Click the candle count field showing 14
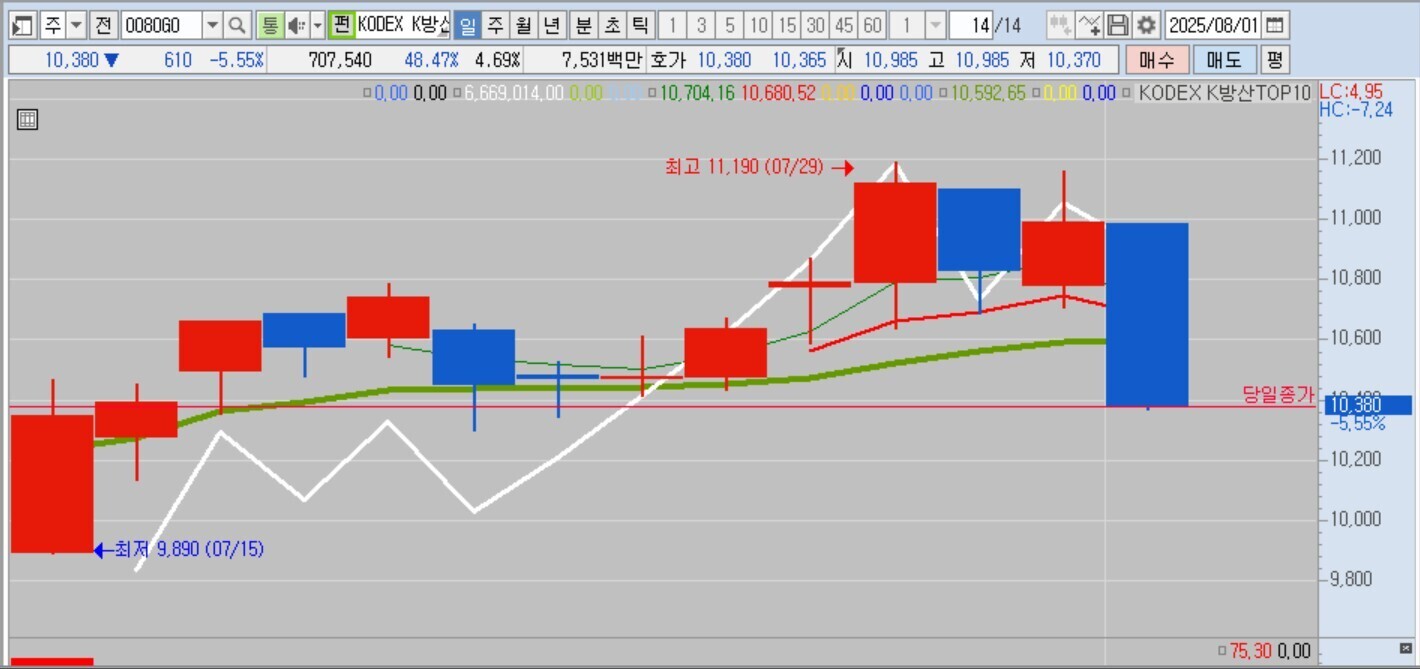The height and width of the screenshot is (669, 1420). [969, 25]
